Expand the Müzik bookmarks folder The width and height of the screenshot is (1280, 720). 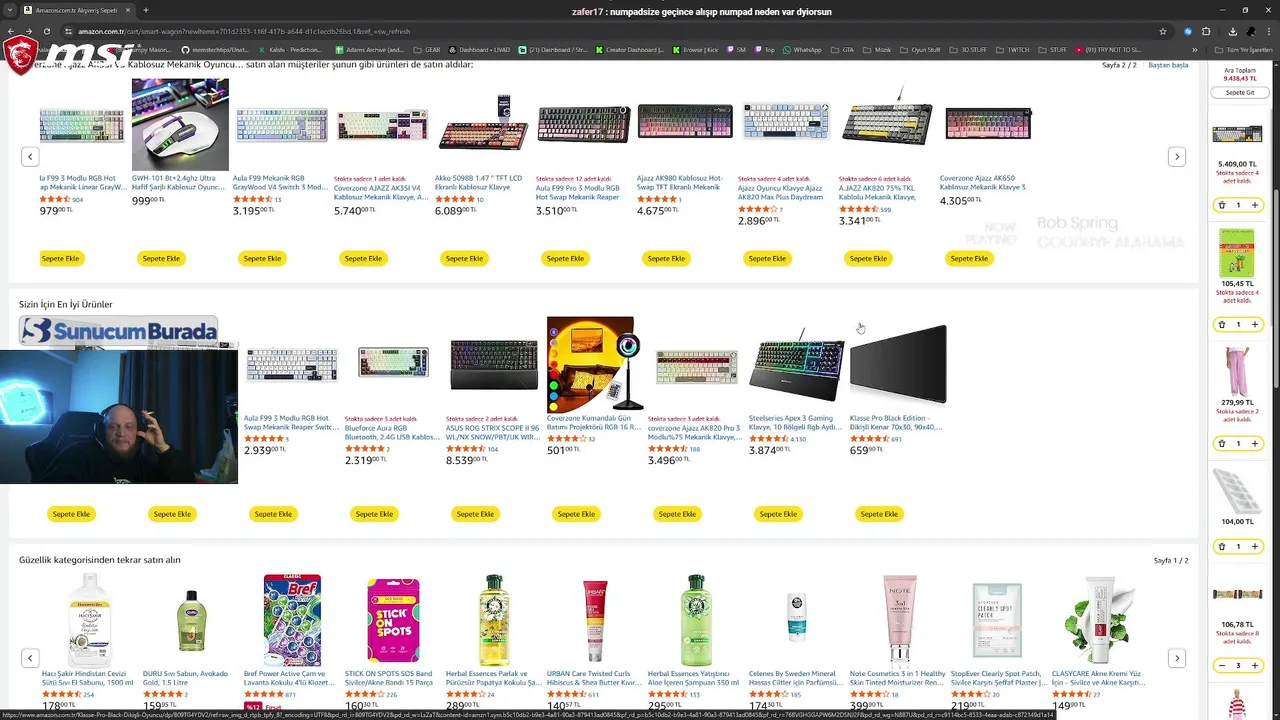(x=877, y=49)
